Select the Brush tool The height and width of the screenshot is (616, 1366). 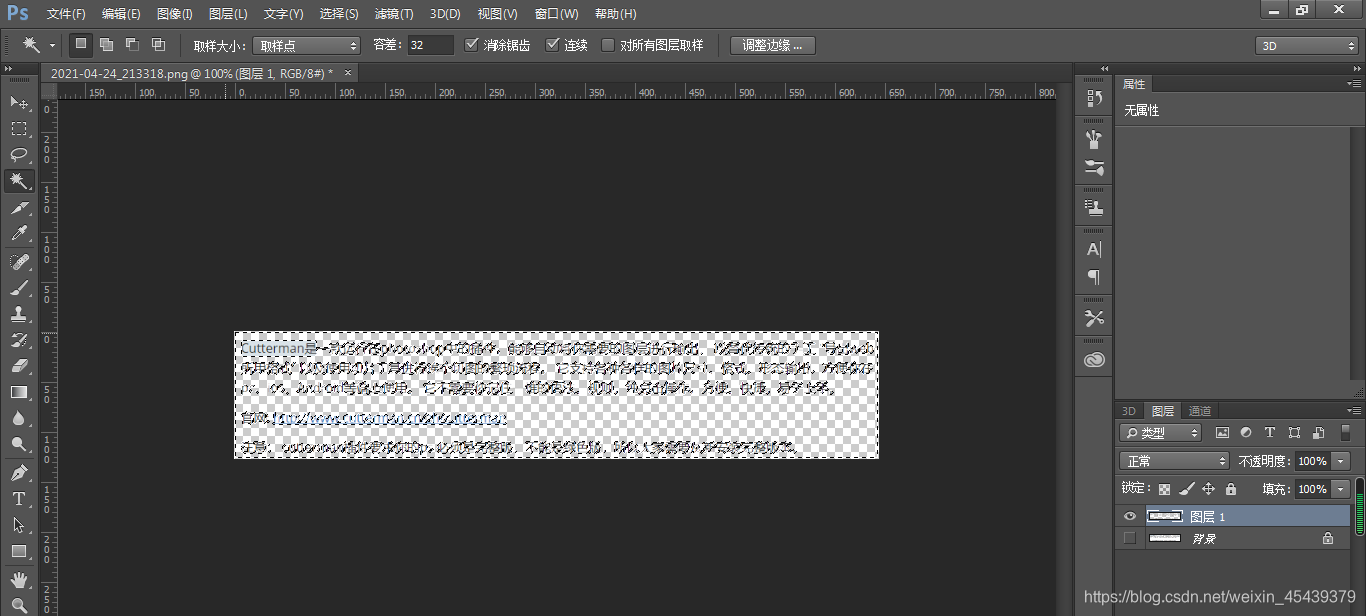click(19, 288)
